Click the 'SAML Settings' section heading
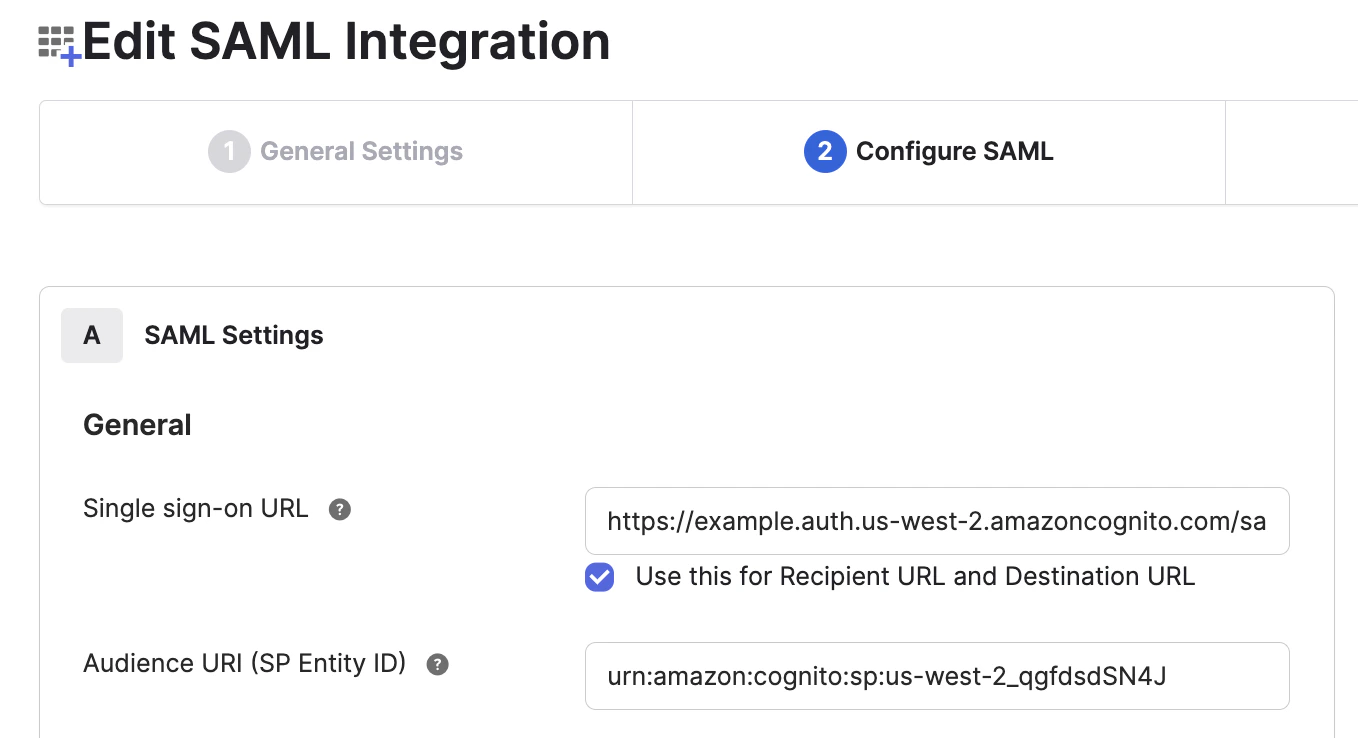 [x=234, y=335]
